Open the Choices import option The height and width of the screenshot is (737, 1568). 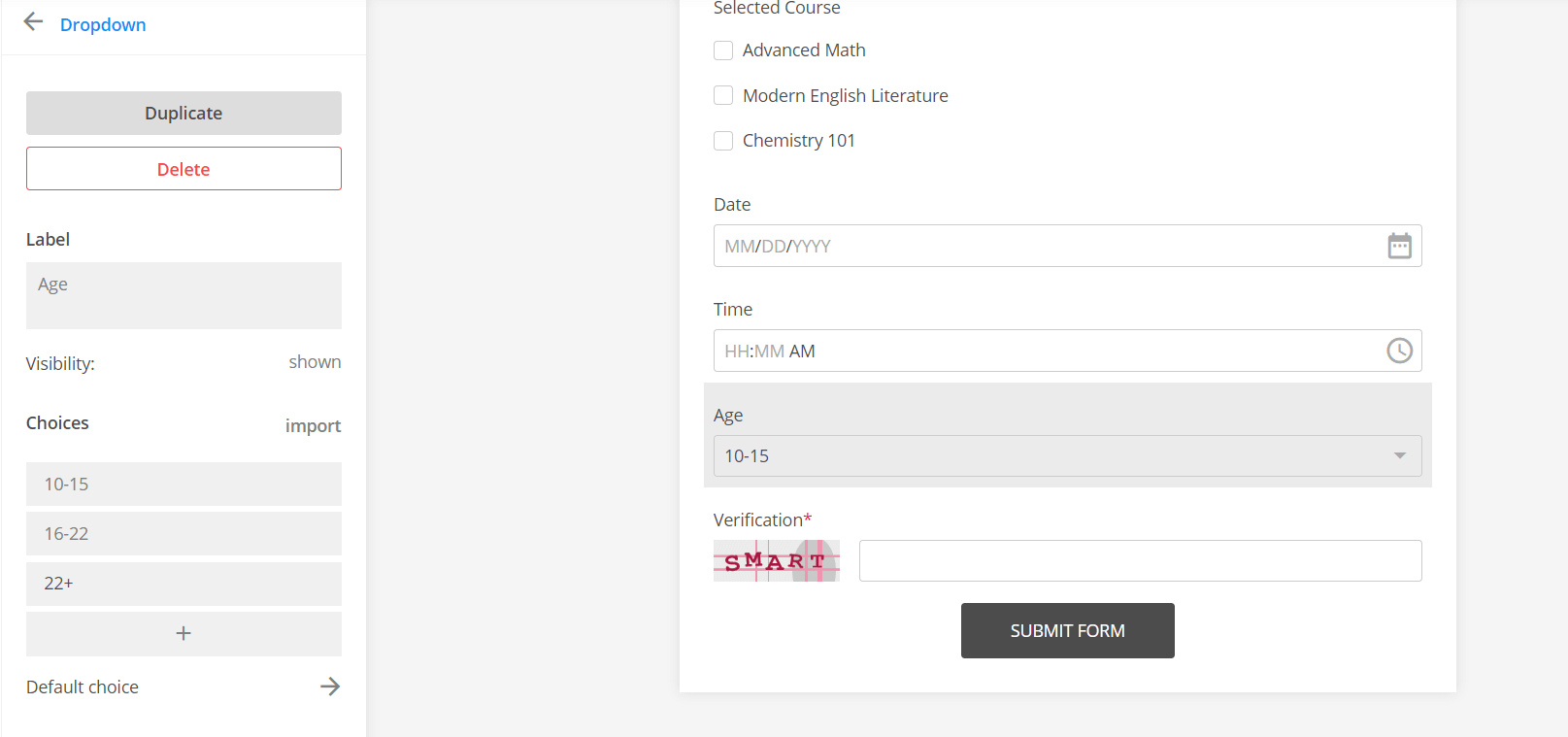pos(313,425)
